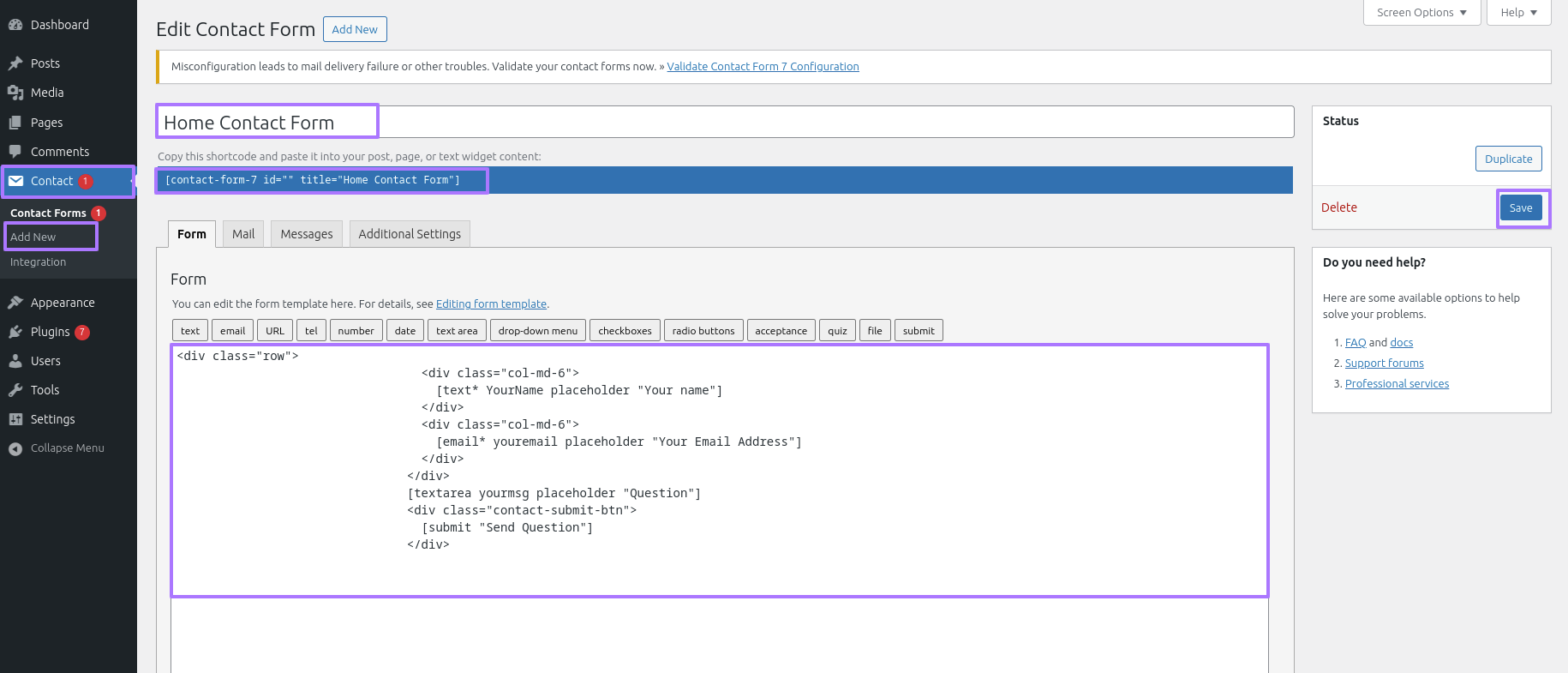Click the Settings sliders icon
This screenshot has width=1568, height=673.
pos(15,419)
